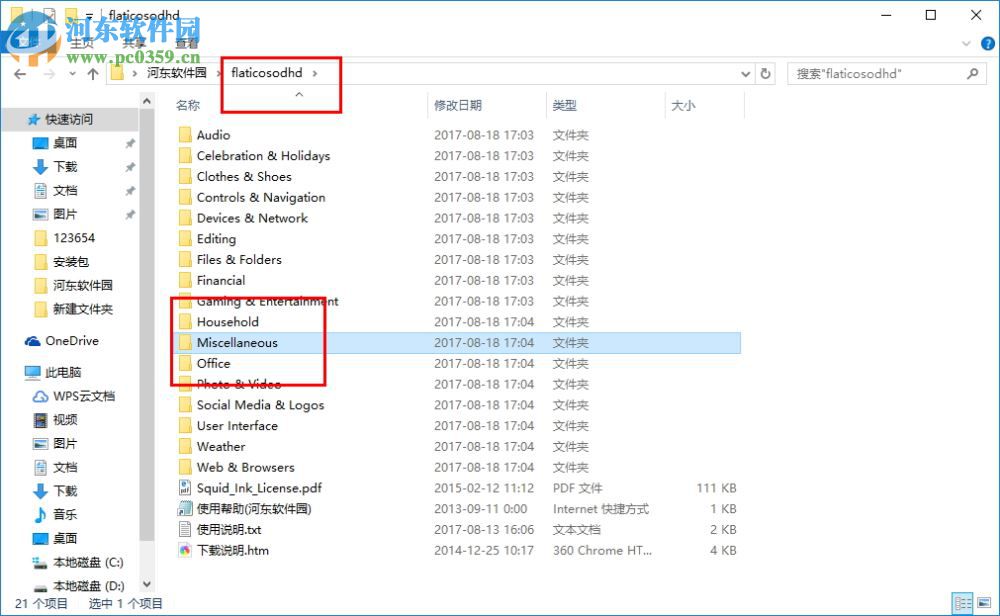Select the 下载说明.htm file icon
This screenshot has width=1000, height=616.
click(185, 550)
